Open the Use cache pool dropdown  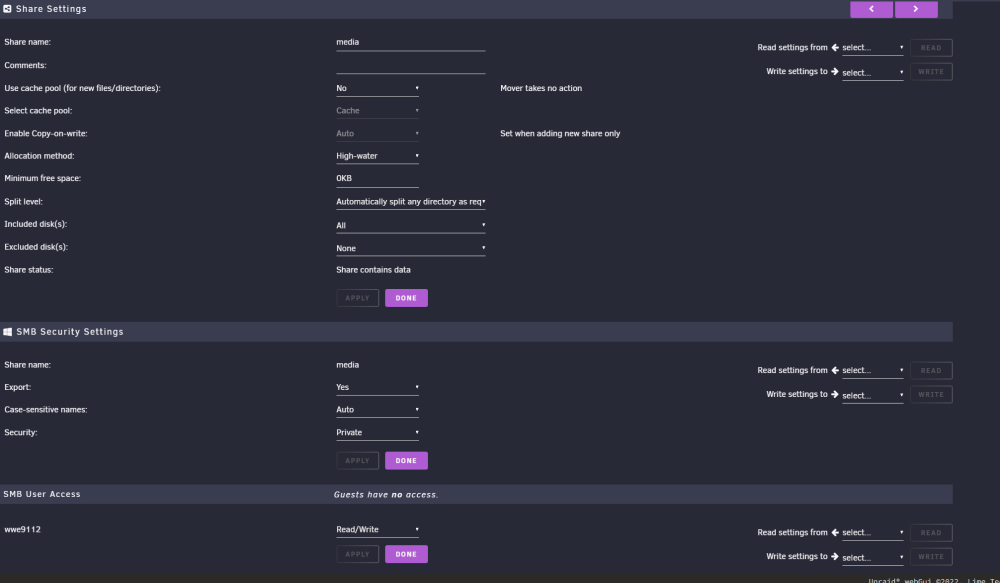click(378, 89)
